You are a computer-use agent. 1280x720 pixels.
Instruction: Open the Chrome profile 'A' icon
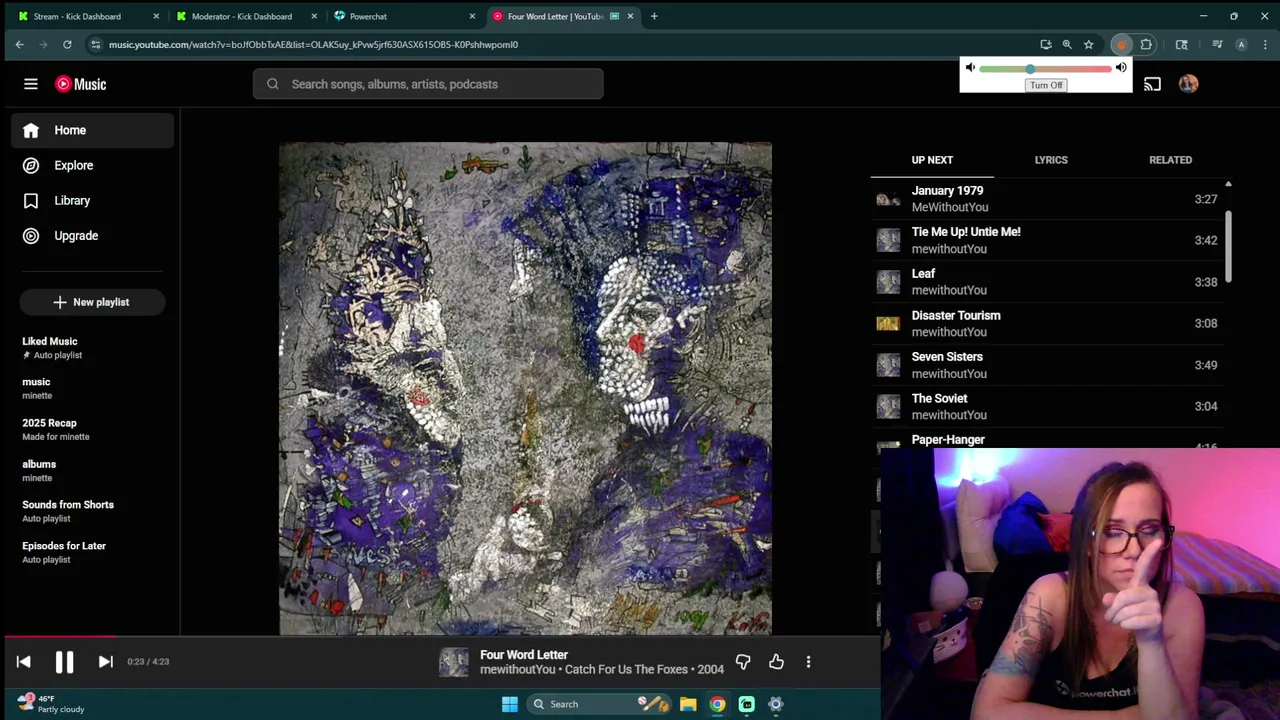pos(1241,44)
